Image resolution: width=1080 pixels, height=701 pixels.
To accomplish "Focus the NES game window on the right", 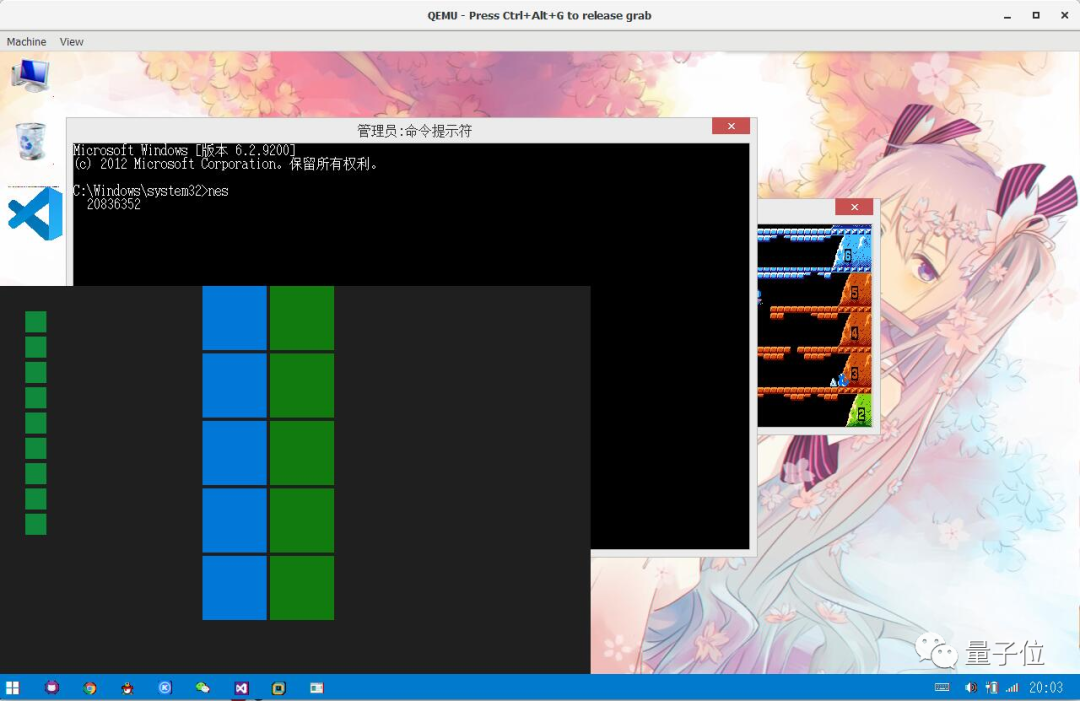I will (x=814, y=320).
